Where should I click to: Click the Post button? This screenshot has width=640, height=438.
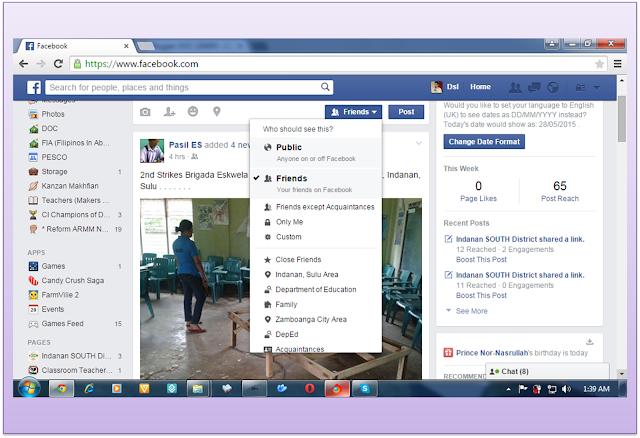click(406, 112)
